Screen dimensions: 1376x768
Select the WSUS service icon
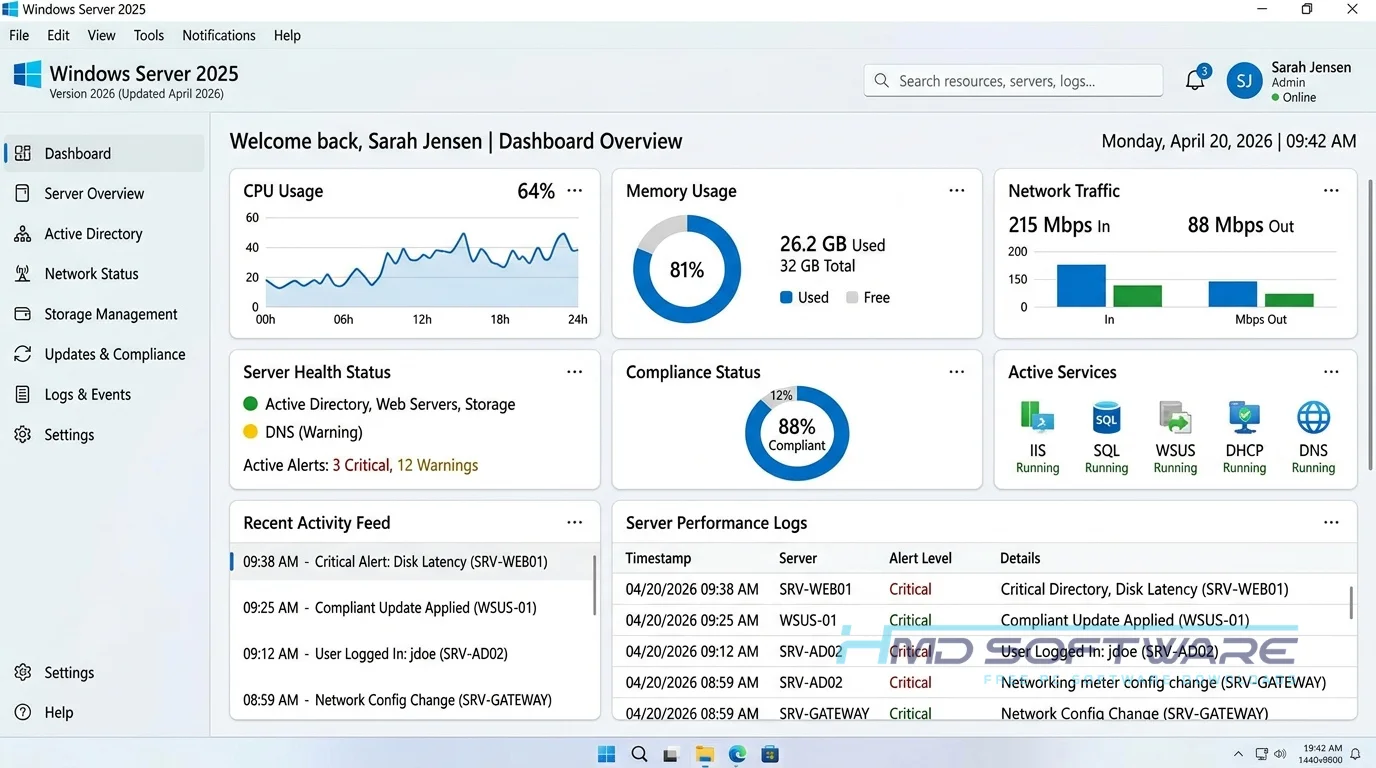pyautogui.click(x=1175, y=417)
